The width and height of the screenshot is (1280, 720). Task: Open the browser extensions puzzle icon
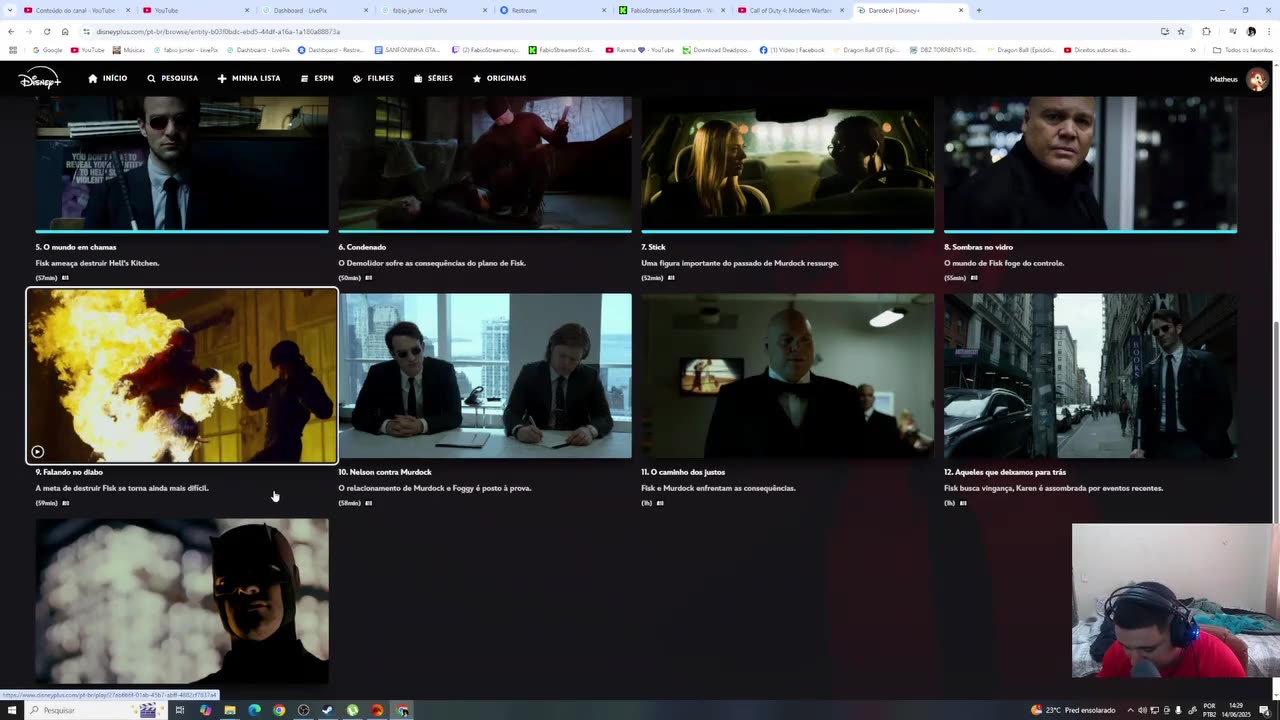1206,31
